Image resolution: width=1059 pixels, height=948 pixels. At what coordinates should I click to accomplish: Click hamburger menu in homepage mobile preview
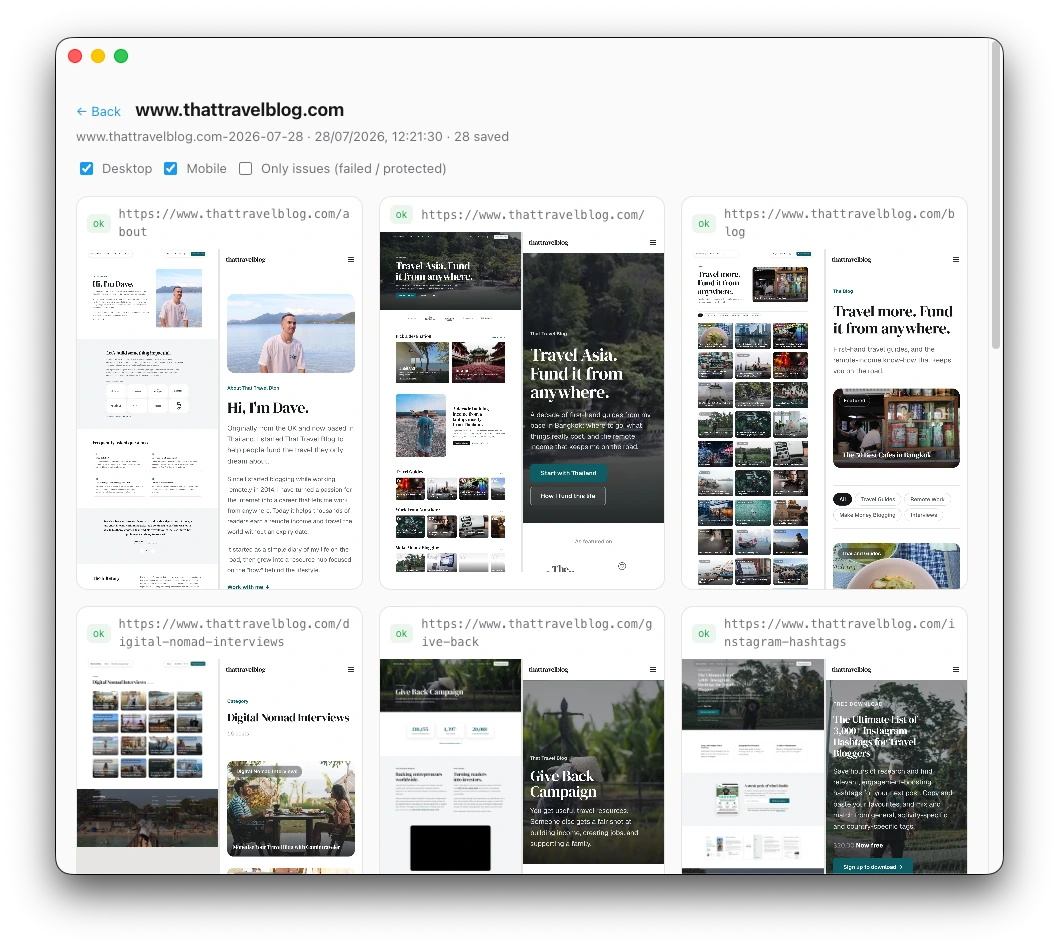[x=652, y=242]
